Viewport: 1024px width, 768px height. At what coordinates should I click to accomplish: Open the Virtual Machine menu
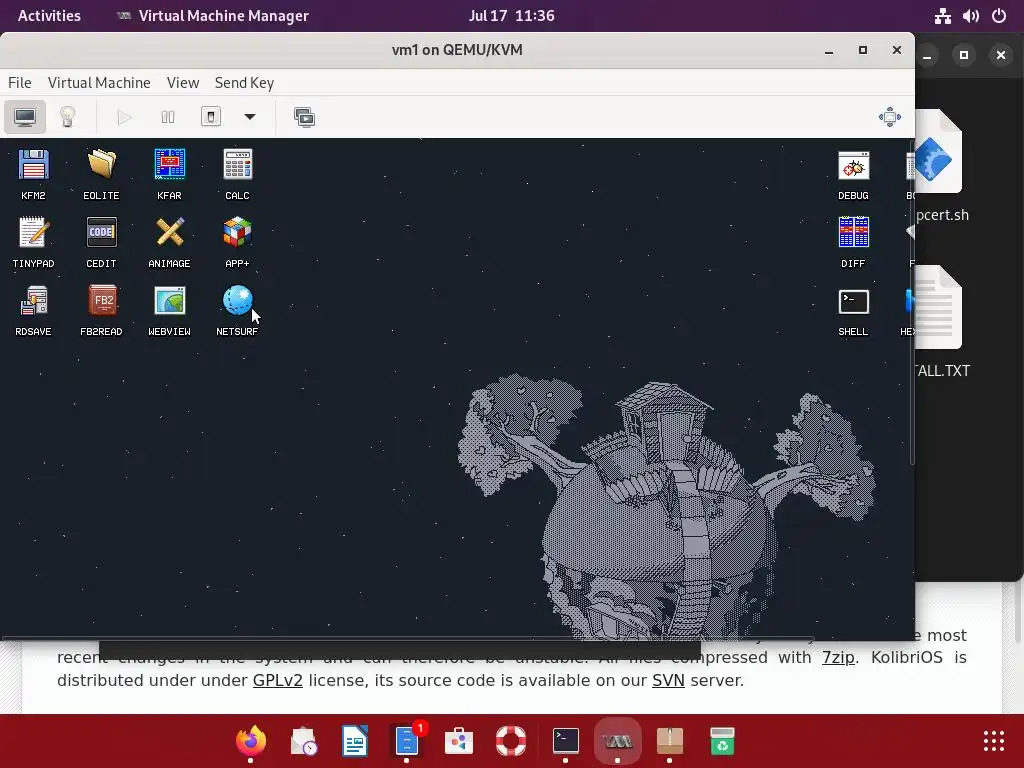(x=99, y=83)
